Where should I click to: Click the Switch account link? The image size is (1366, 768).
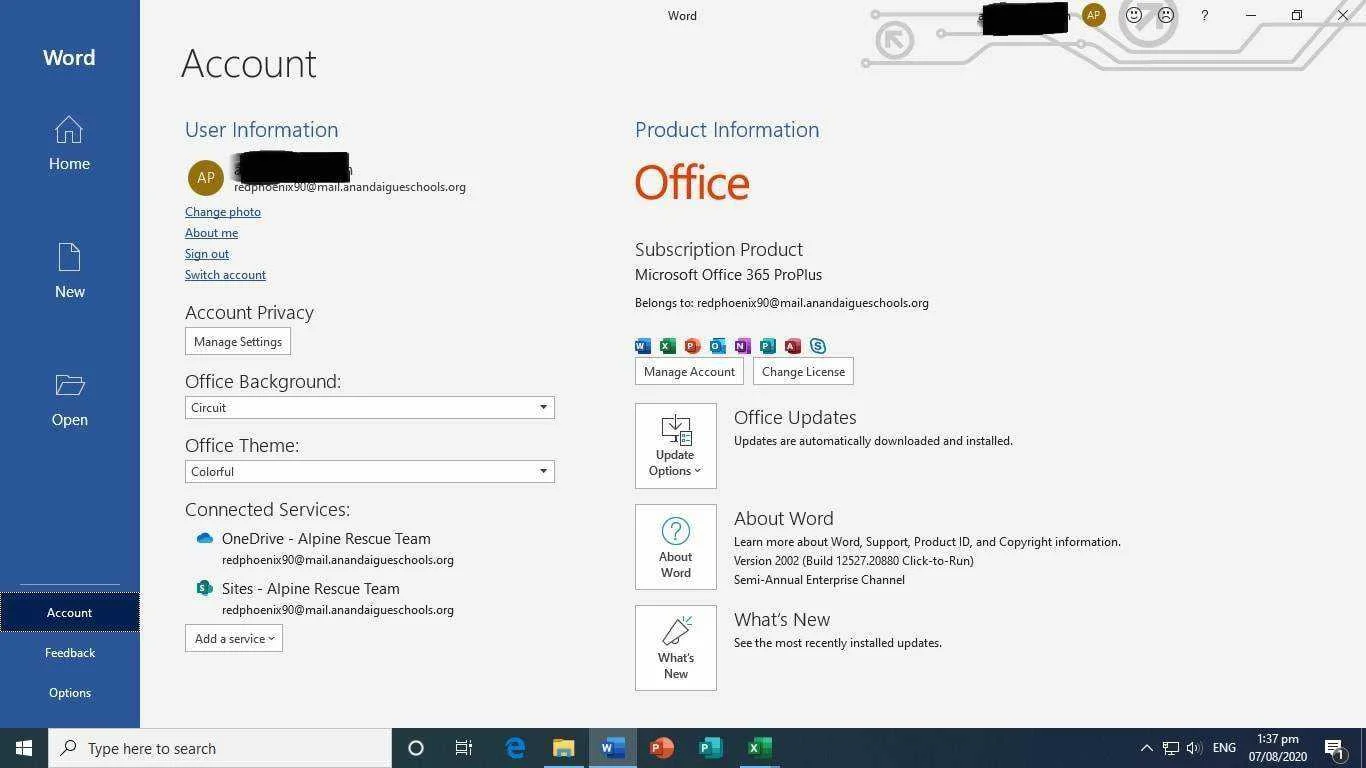click(x=225, y=275)
